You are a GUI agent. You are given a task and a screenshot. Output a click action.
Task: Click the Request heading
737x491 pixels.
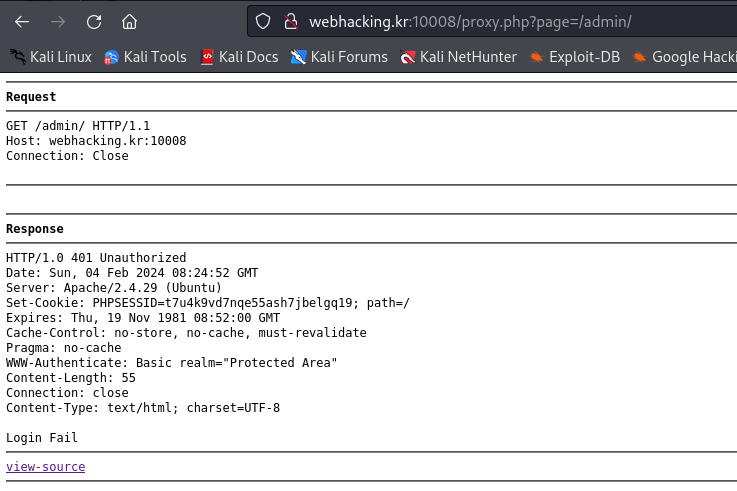[31, 97]
